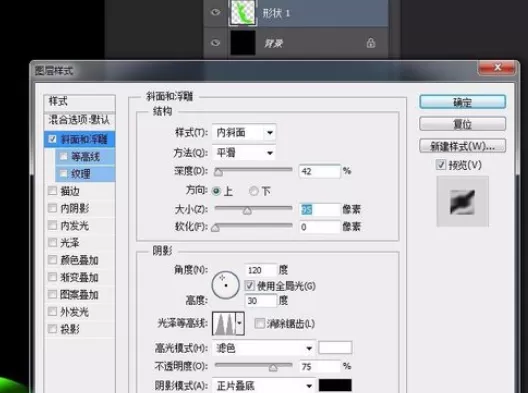Enable the 消除锯齿(L) checkbox
528x393 pixels.
260,323
